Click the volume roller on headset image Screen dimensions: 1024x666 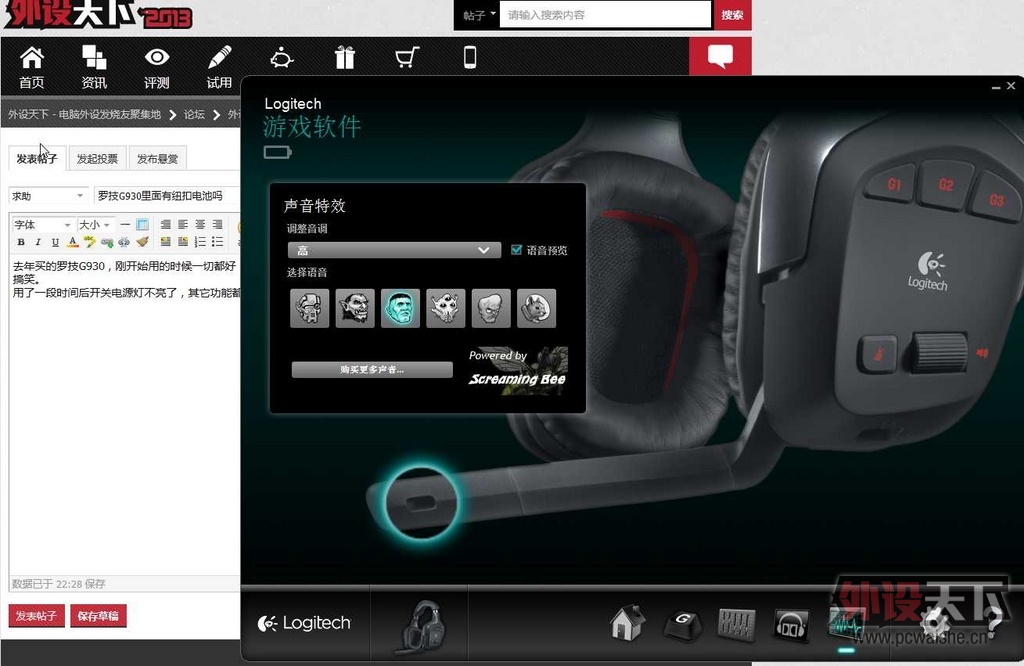(x=939, y=352)
